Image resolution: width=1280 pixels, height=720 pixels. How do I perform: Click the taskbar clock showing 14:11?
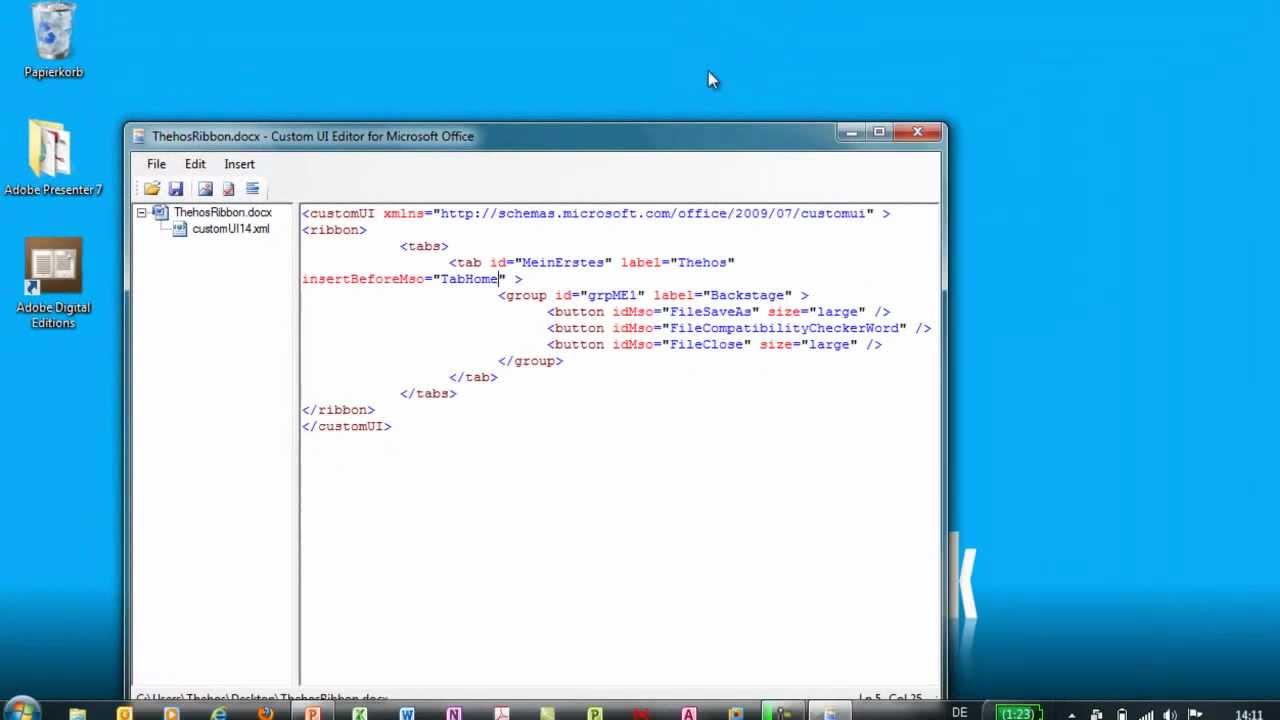[x=1248, y=714]
